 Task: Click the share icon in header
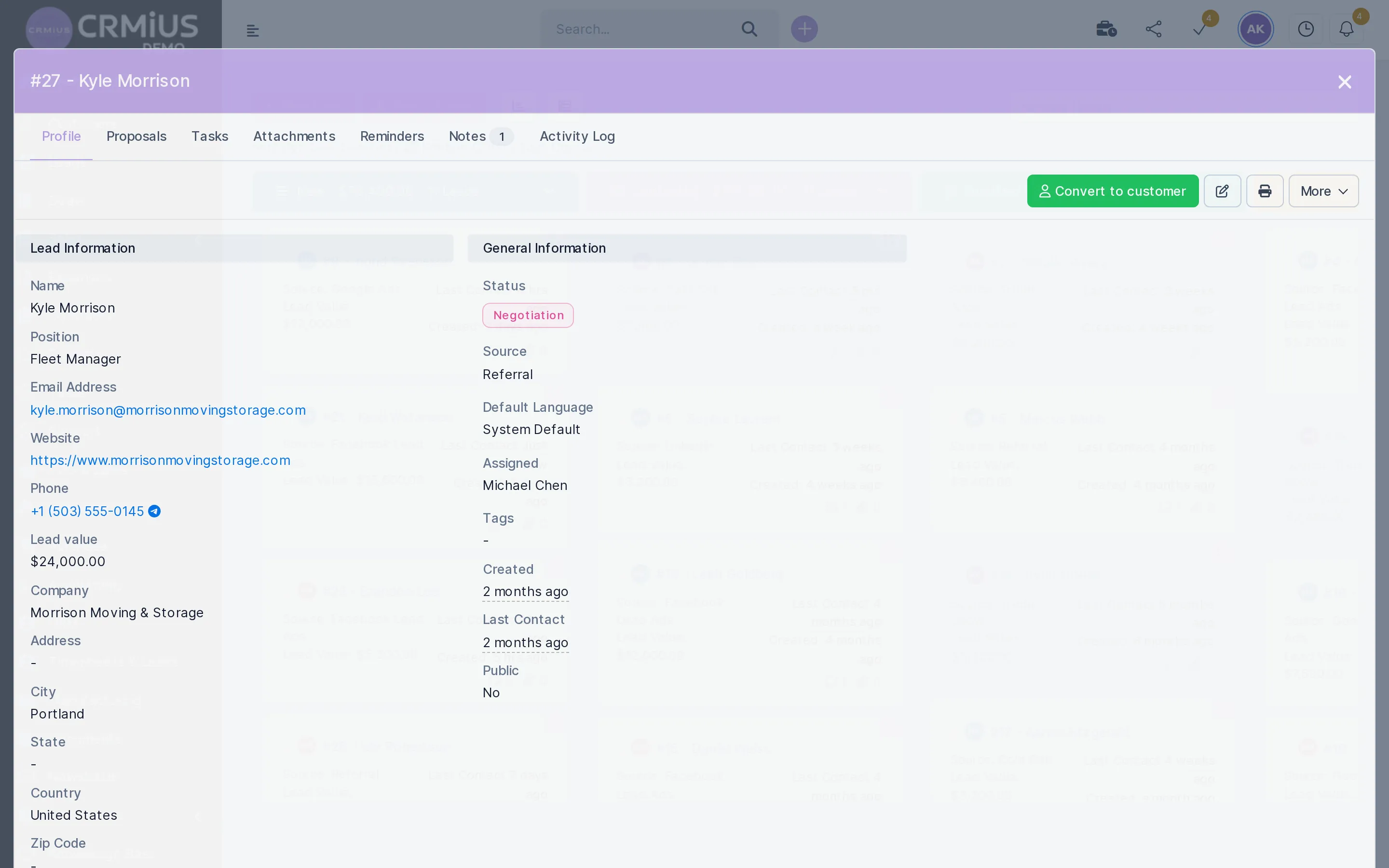1154,29
